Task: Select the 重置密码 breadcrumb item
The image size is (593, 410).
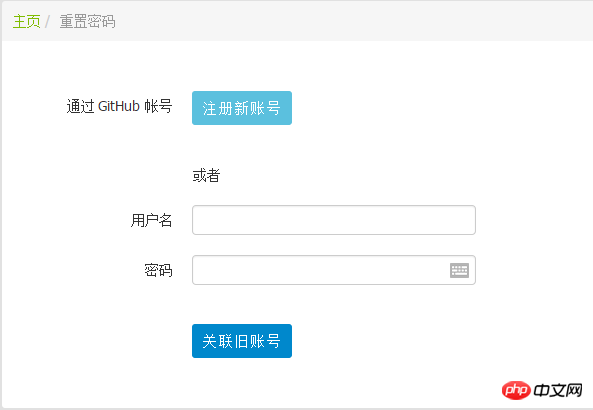Action: click(x=87, y=21)
